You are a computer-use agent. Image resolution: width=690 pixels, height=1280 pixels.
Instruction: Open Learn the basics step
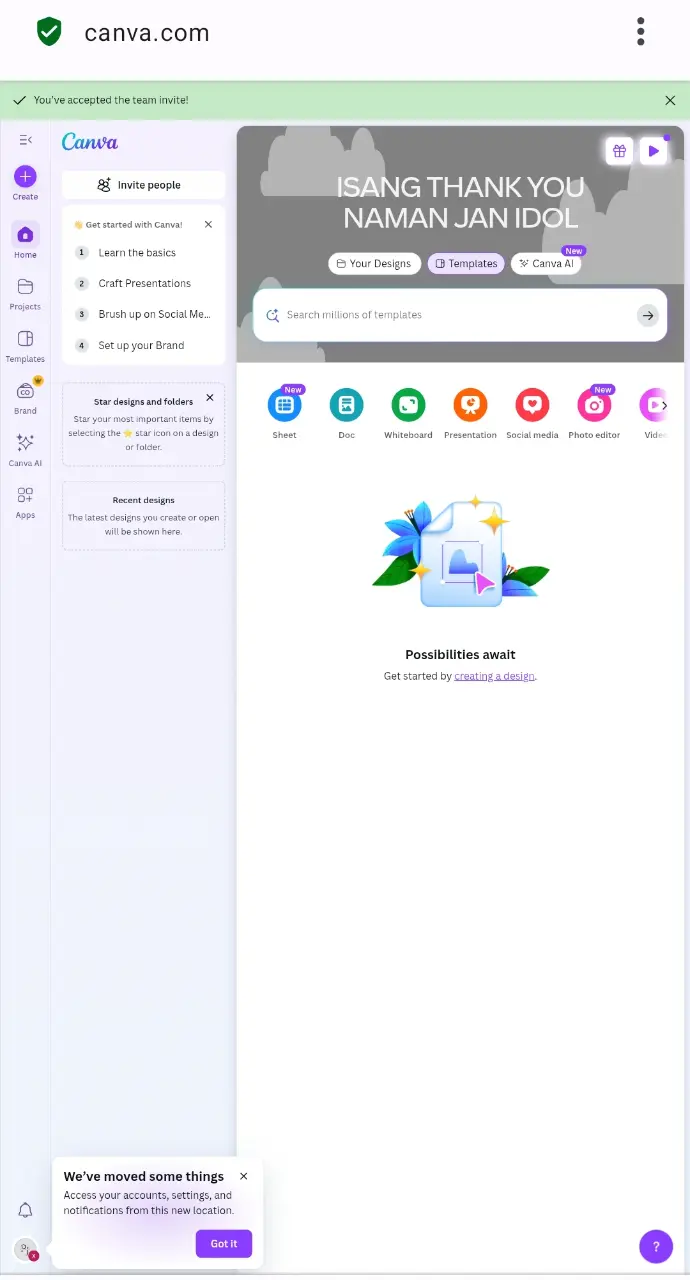(x=144, y=253)
